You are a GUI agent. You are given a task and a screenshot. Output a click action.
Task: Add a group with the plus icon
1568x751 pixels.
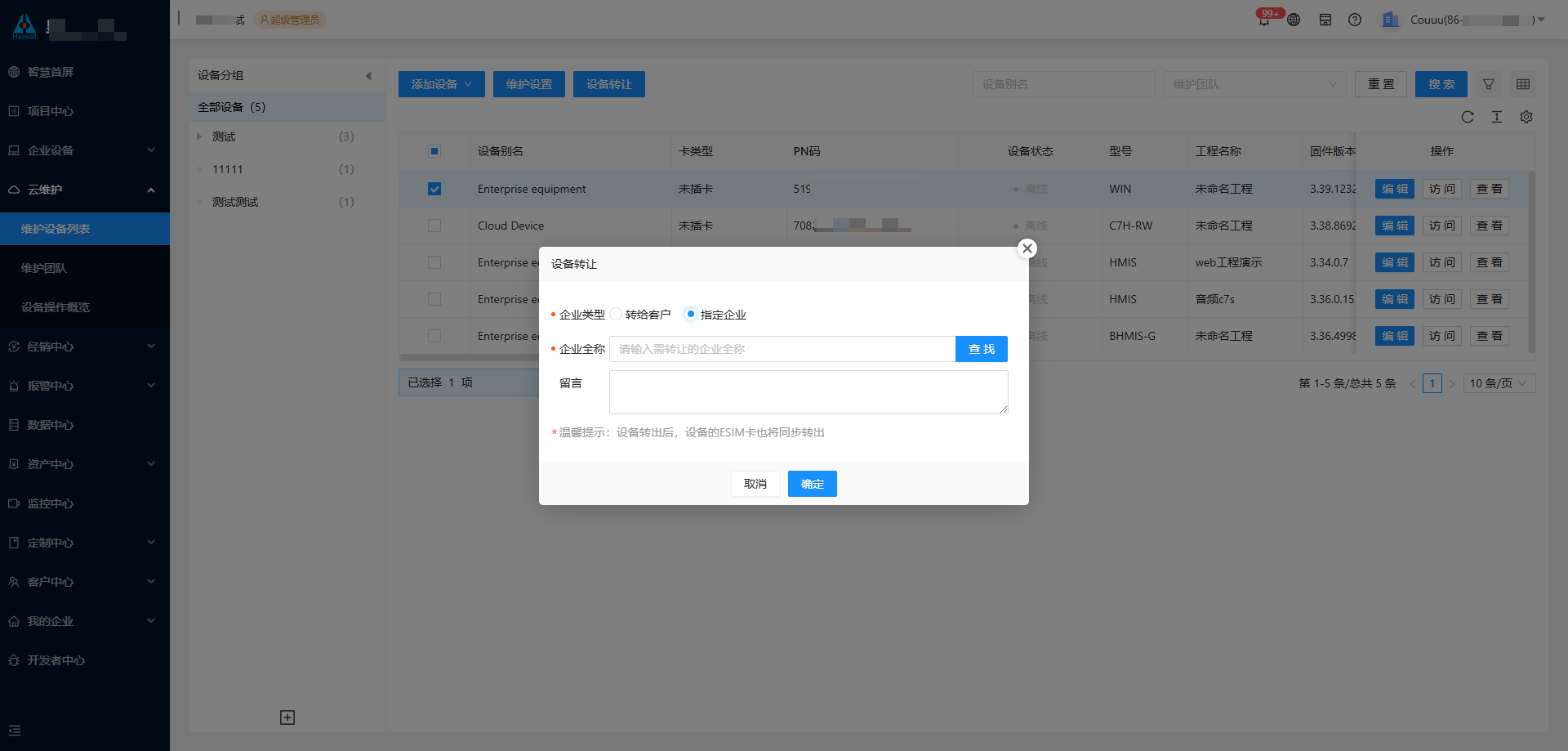click(x=287, y=717)
